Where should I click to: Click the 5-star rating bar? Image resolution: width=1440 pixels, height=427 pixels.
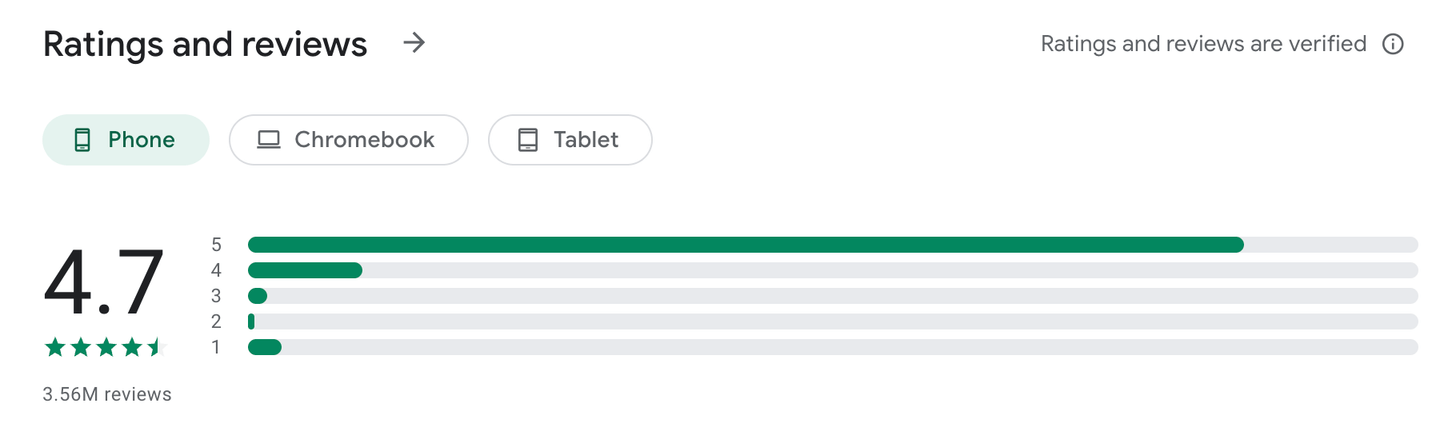pos(832,245)
